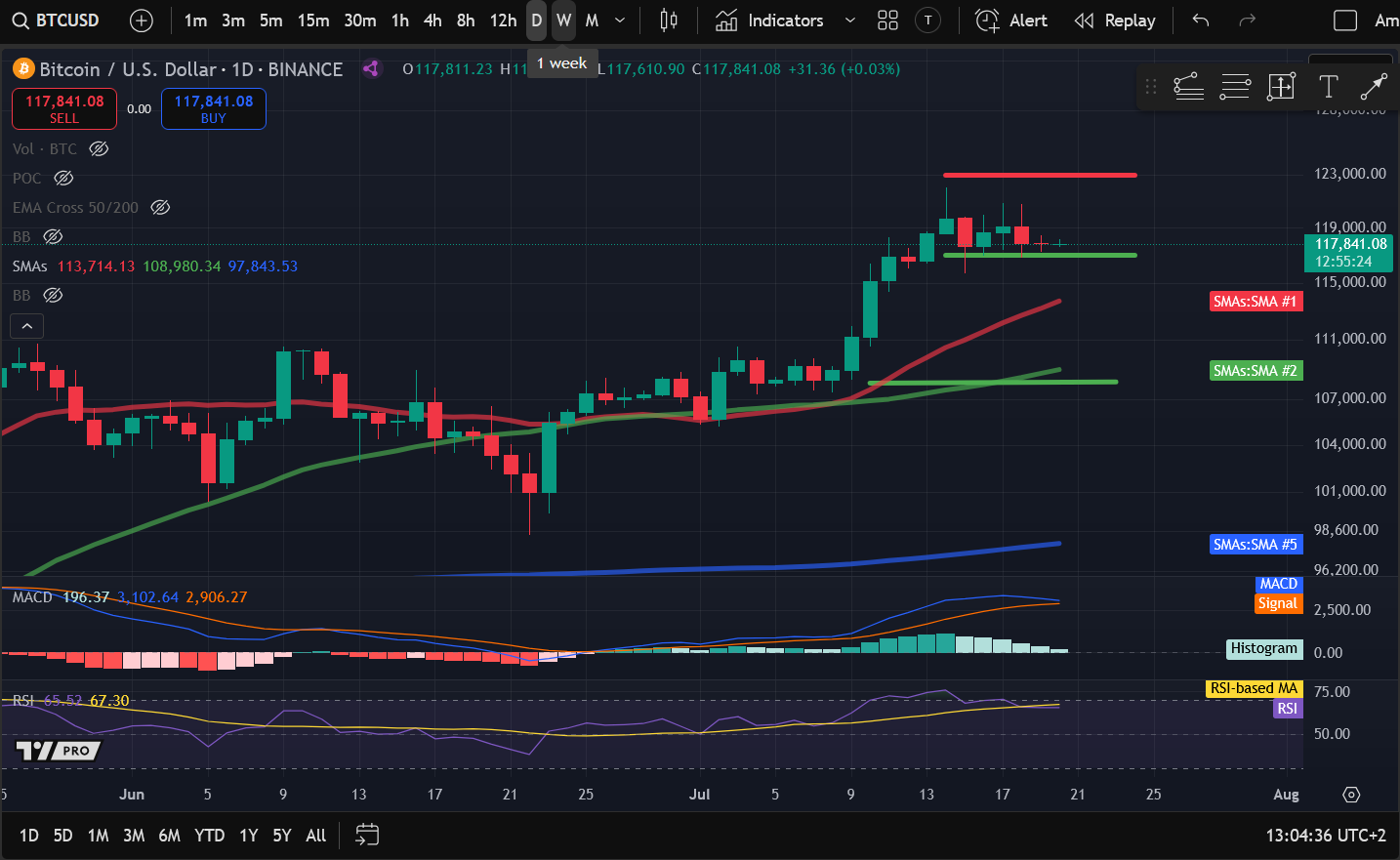Select the monthly M timeframe
Image resolution: width=1400 pixels, height=860 pixels.
592,20
